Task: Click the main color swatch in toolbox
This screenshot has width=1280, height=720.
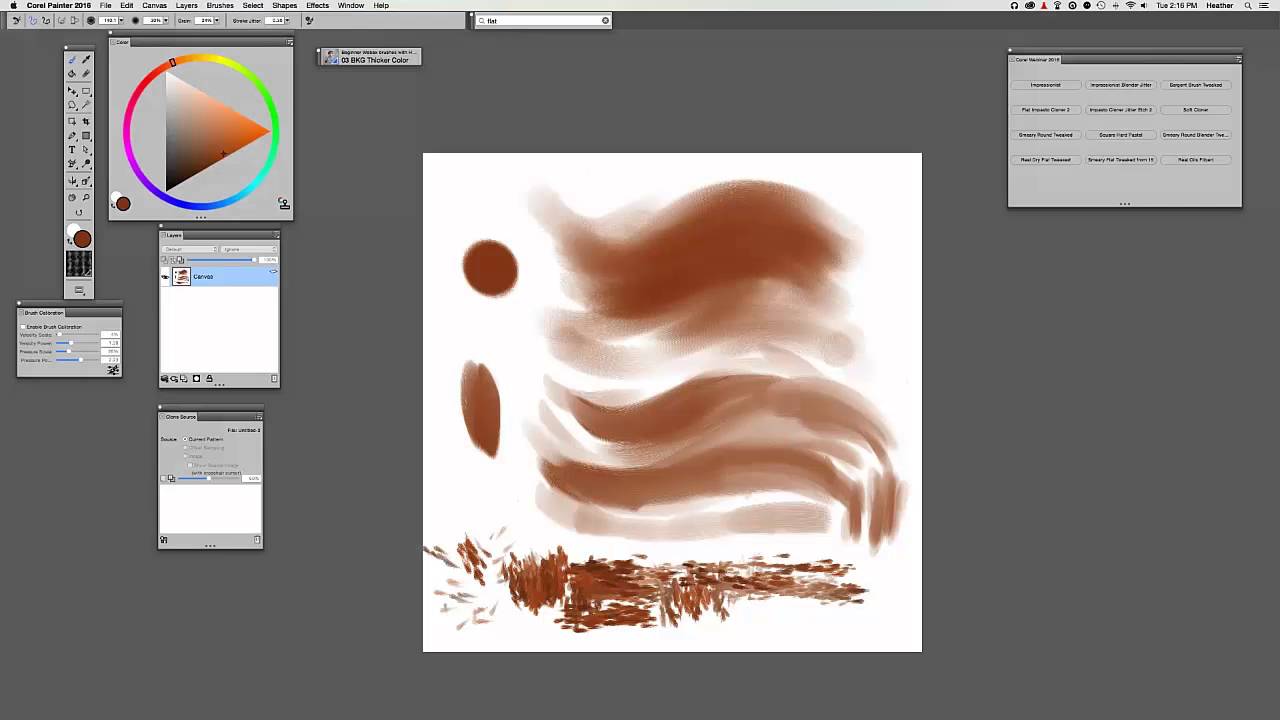Action: [x=82, y=240]
